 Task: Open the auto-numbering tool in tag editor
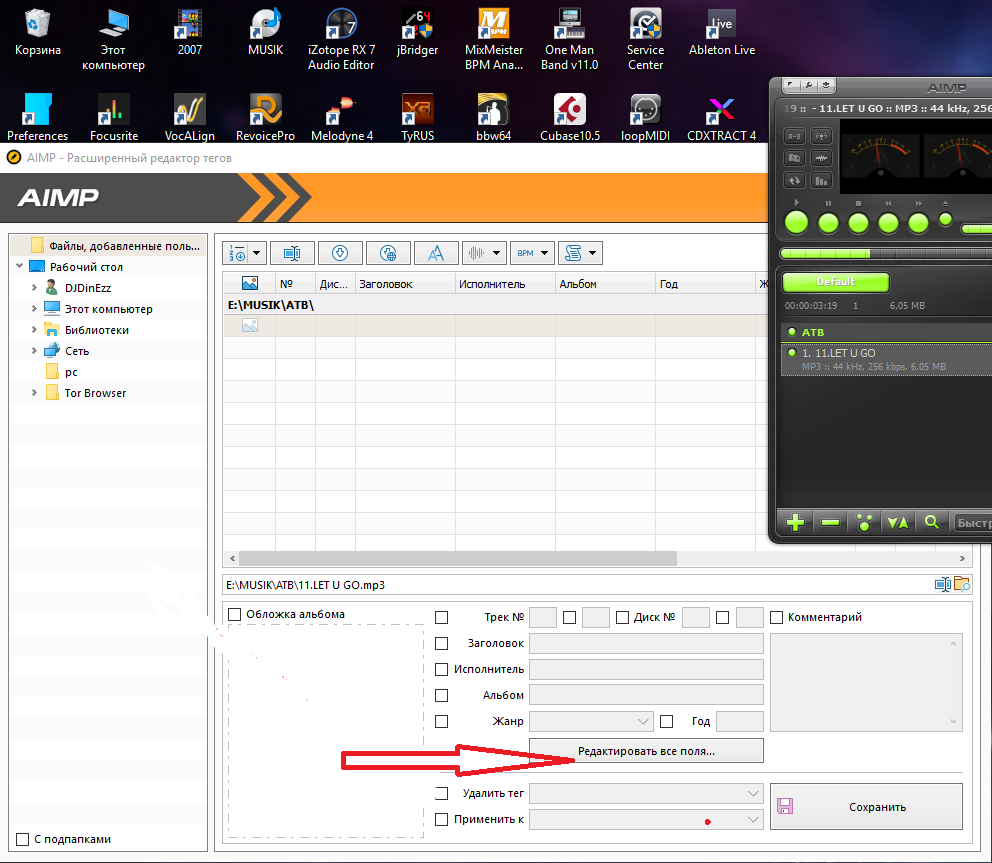238,253
